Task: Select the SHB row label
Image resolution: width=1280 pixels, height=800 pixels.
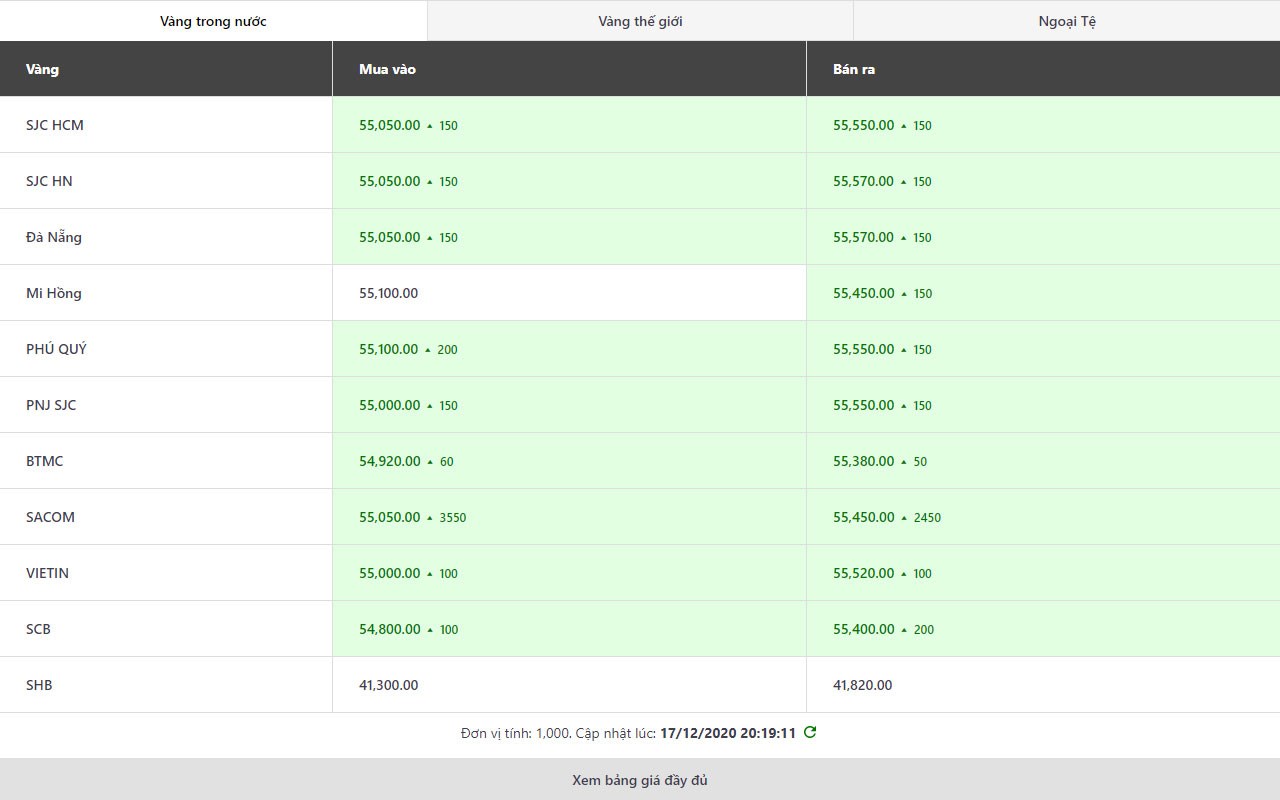Action: pos(39,685)
